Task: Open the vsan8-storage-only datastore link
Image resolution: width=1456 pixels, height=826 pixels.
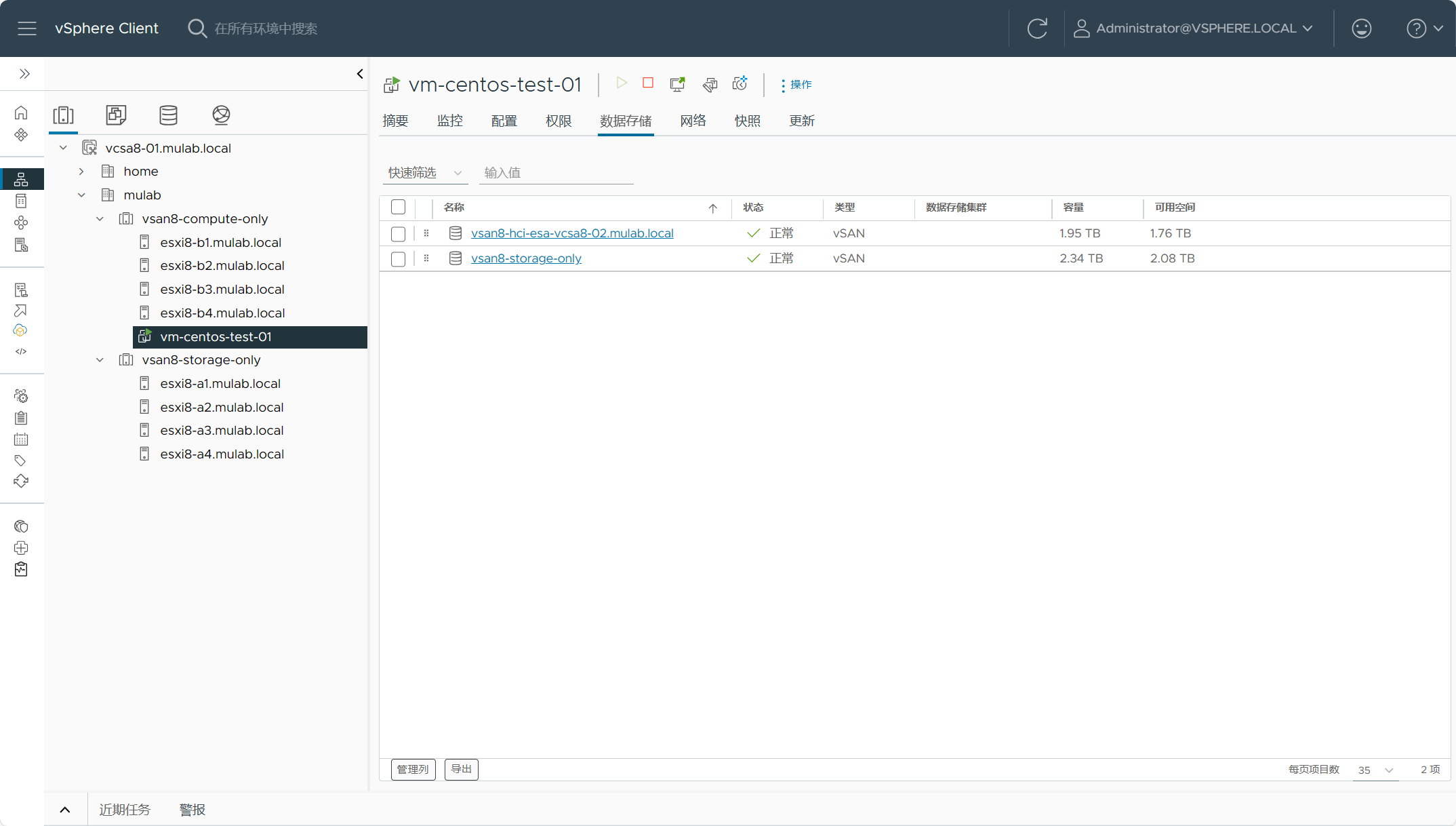Action: pos(526,258)
